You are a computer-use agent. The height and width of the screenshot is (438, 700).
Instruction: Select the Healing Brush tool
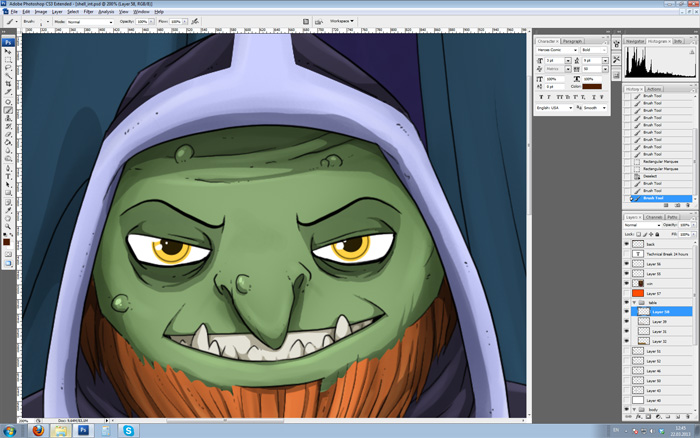[x=8, y=102]
